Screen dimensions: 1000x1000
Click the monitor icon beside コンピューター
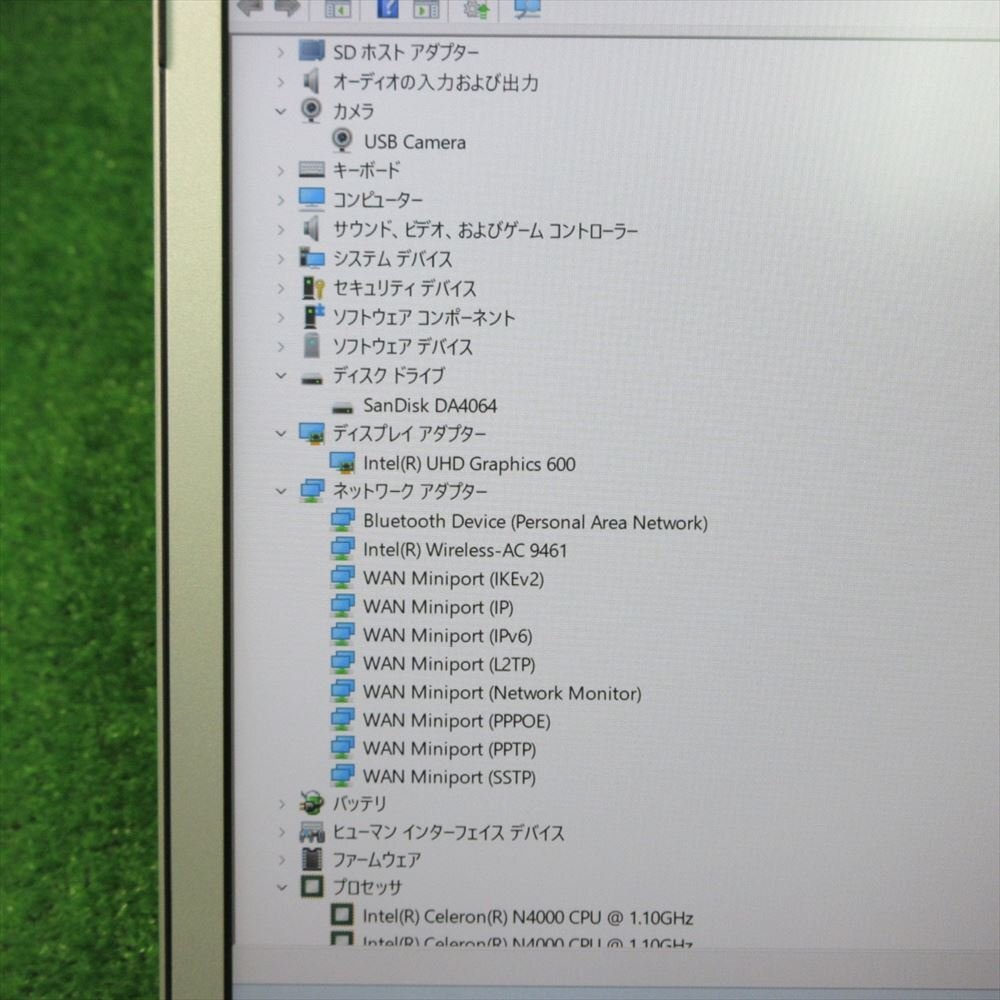click(x=311, y=199)
